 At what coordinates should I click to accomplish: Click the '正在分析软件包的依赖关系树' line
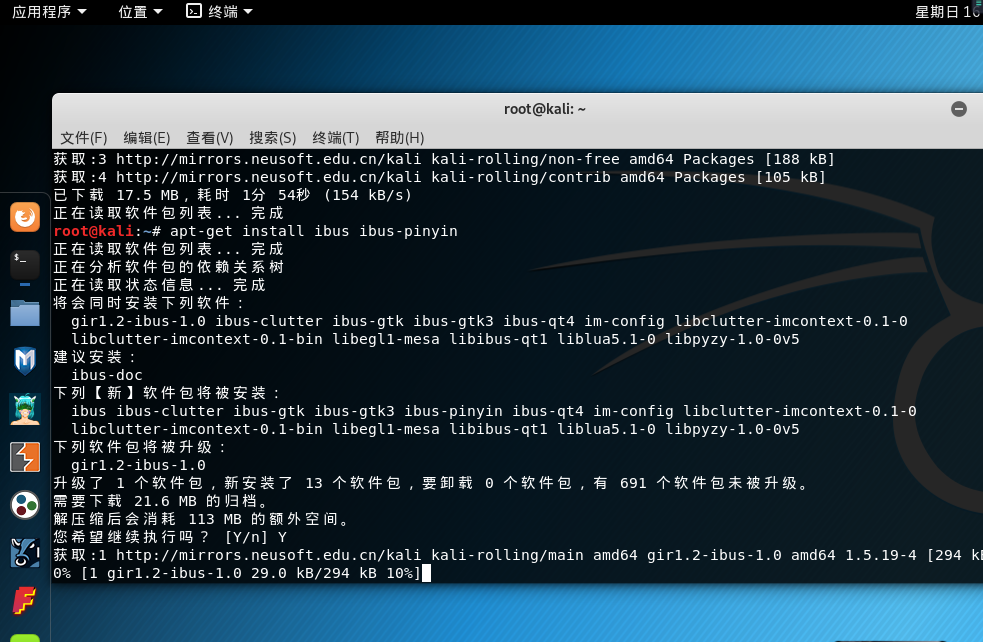click(x=169, y=267)
